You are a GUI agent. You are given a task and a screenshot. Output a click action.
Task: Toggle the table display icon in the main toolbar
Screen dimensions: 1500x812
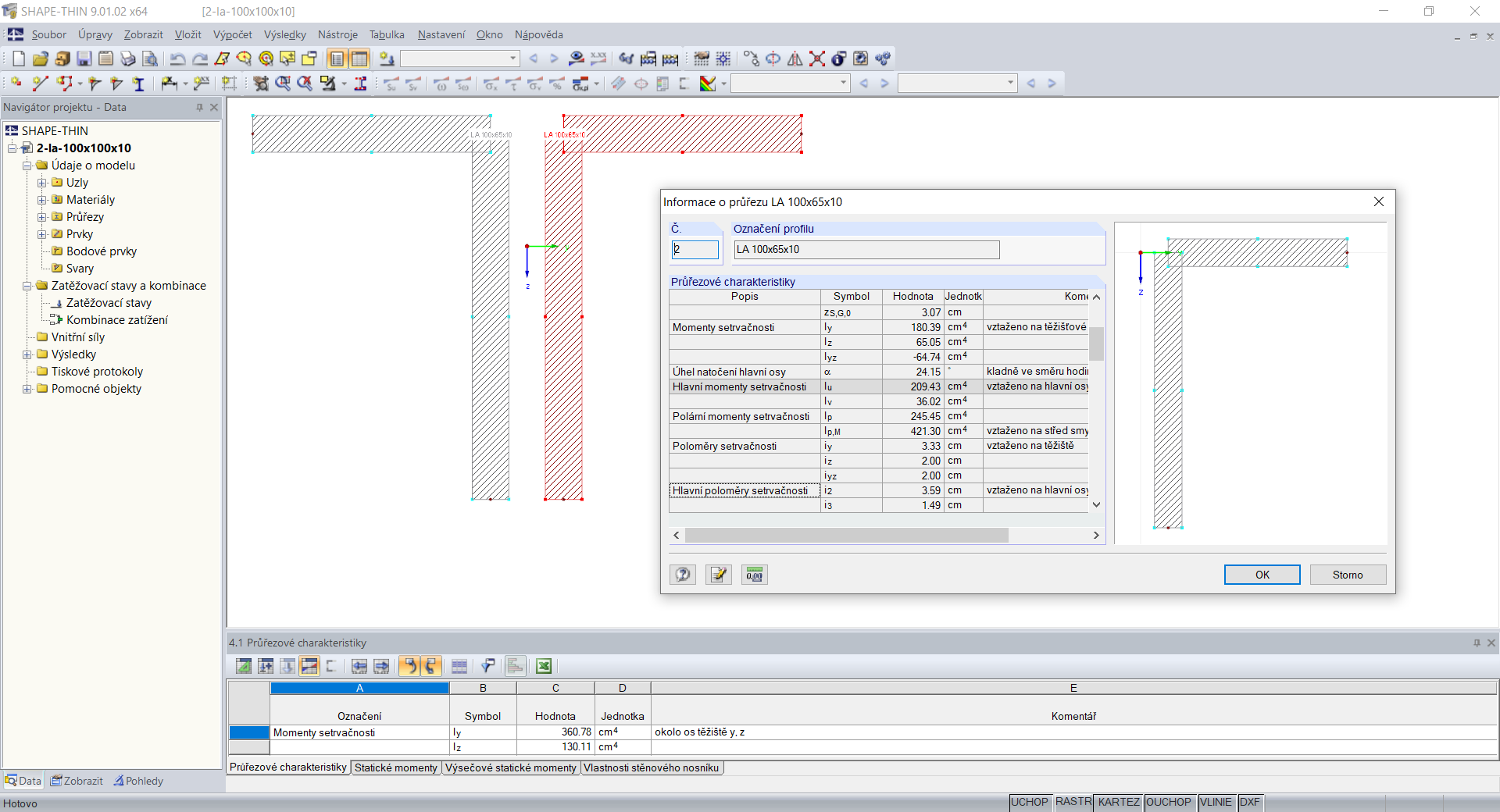tap(359, 59)
